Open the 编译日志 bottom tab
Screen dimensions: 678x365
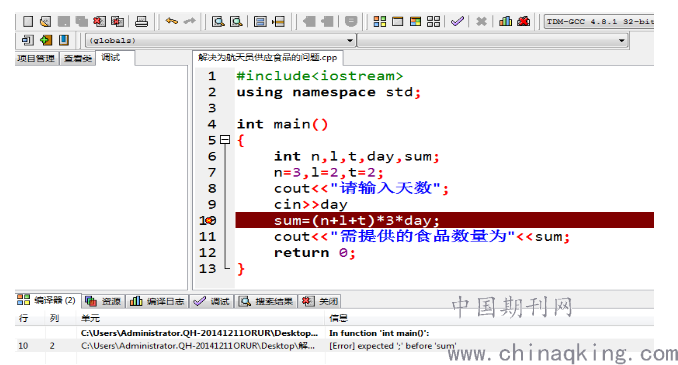(157, 301)
